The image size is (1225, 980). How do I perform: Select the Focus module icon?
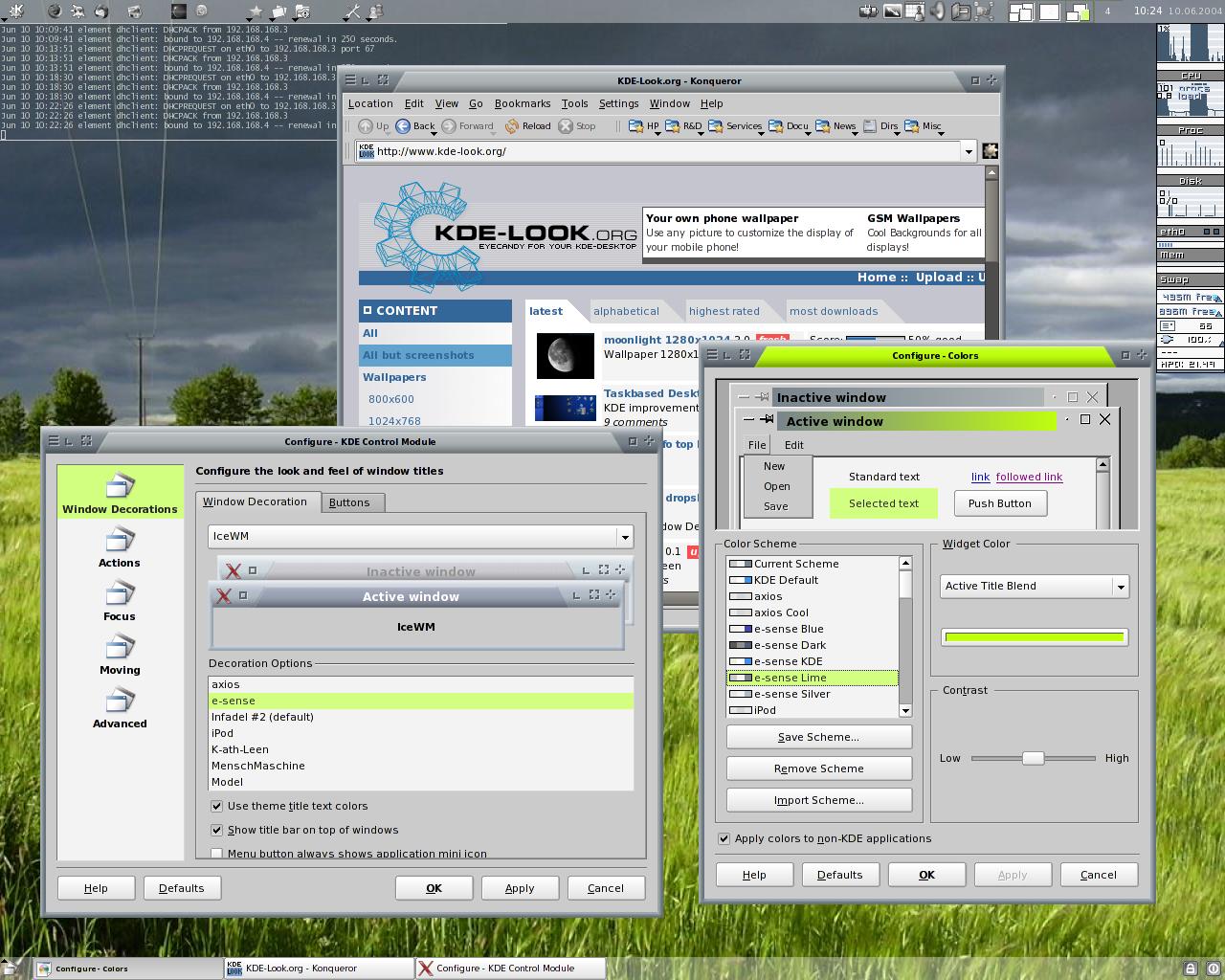[x=120, y=601]
